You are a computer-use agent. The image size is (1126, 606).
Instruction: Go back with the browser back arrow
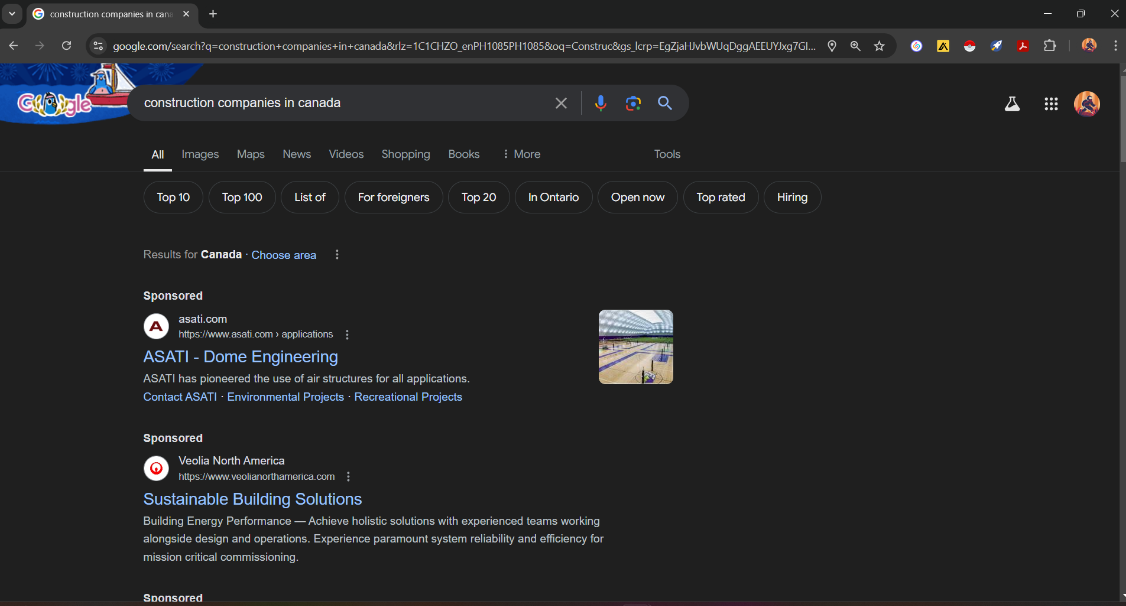[14, 46]
